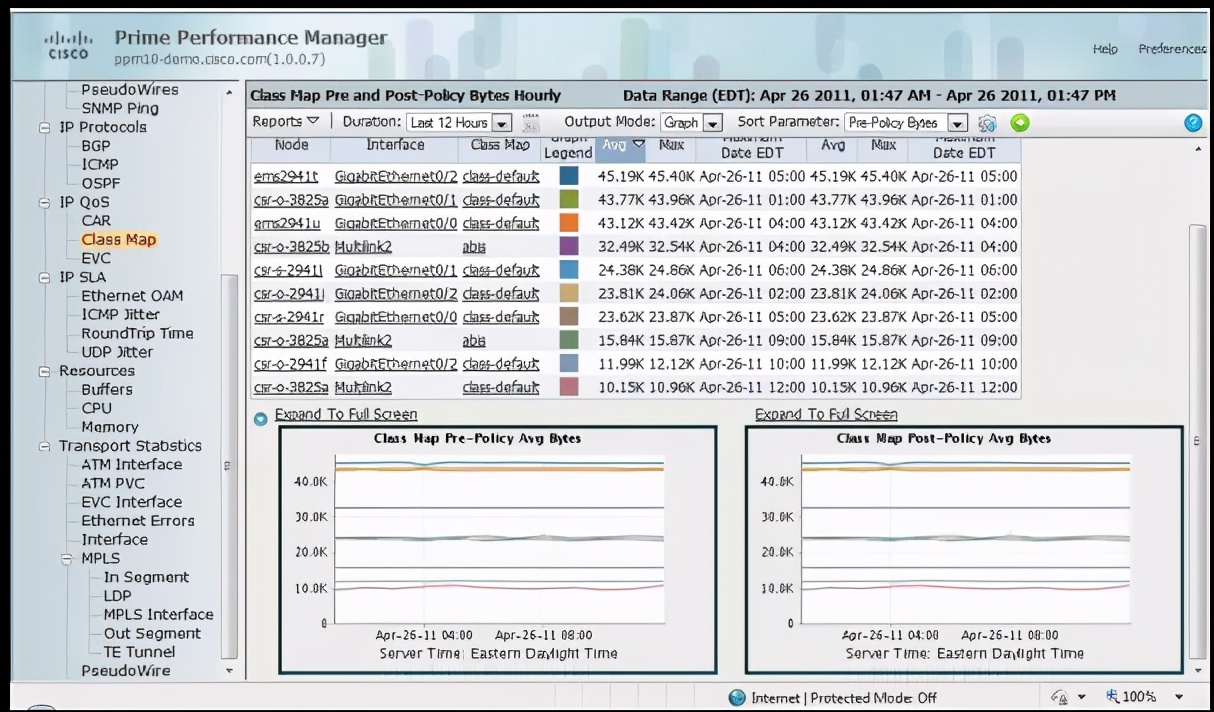Click the csr-o-2941f legend color swatch
1214x712 pixels.
[569, 363]
